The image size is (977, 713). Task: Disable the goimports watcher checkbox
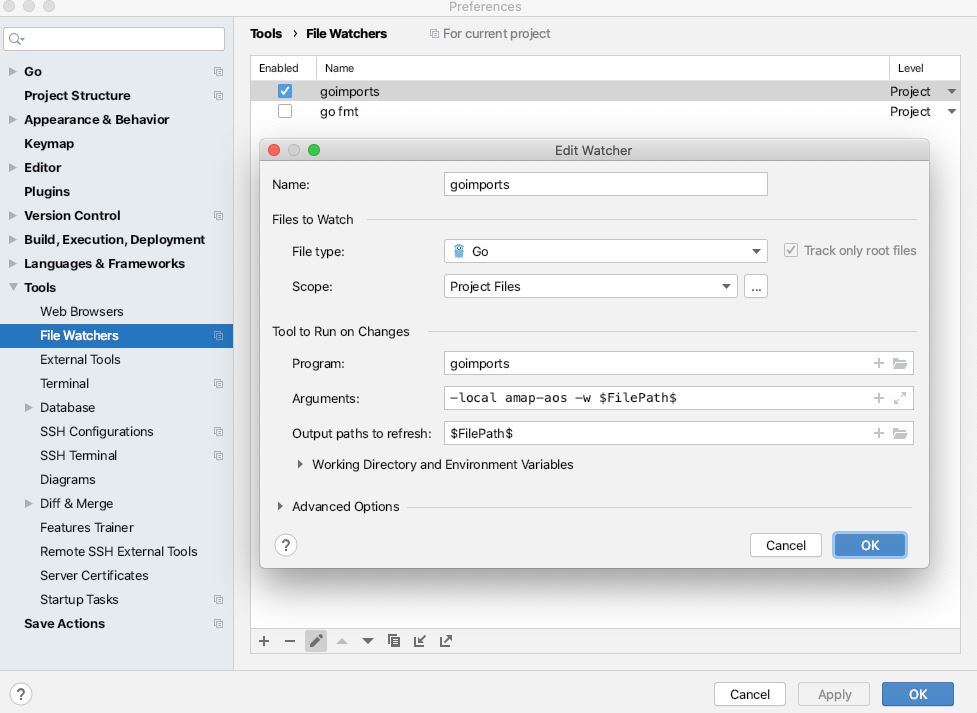click(285, 91)
